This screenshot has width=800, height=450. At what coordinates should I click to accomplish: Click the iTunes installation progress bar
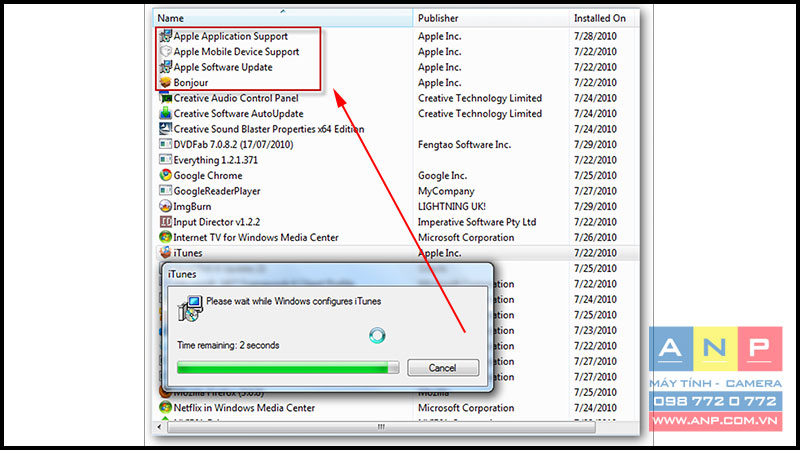[x=288, y=367]
